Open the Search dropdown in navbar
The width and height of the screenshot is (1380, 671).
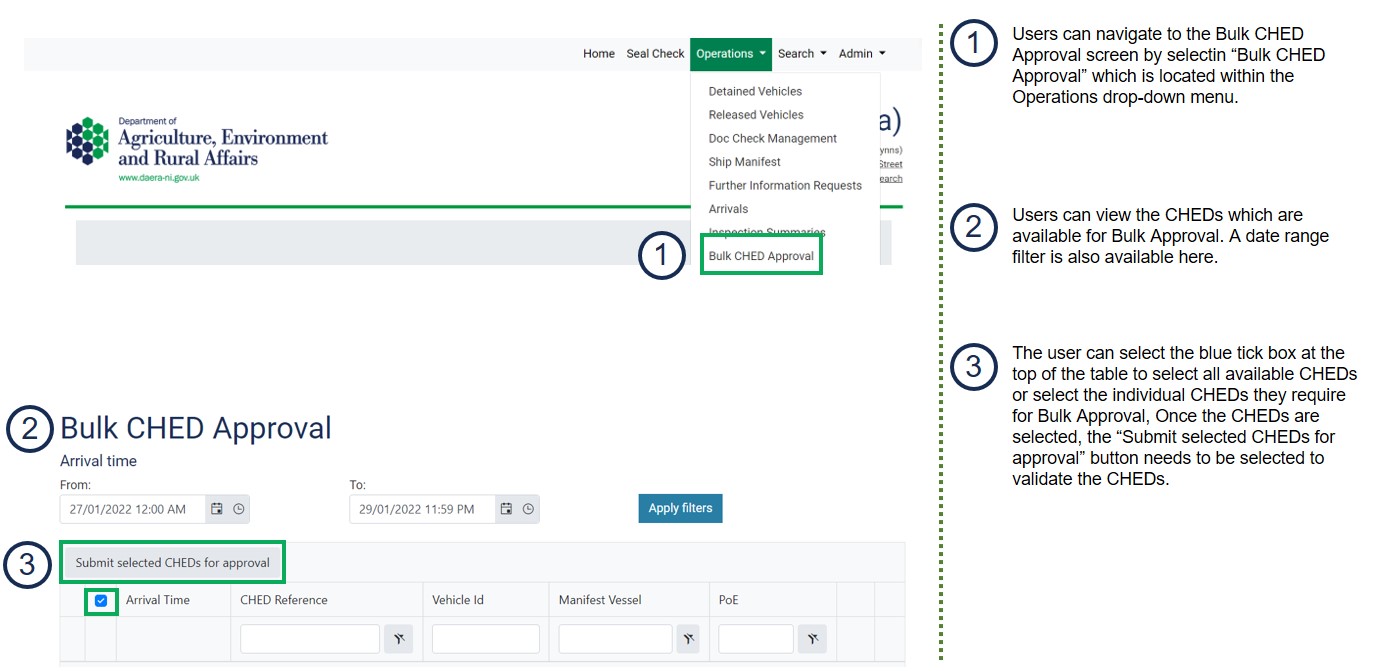[802, 54]
